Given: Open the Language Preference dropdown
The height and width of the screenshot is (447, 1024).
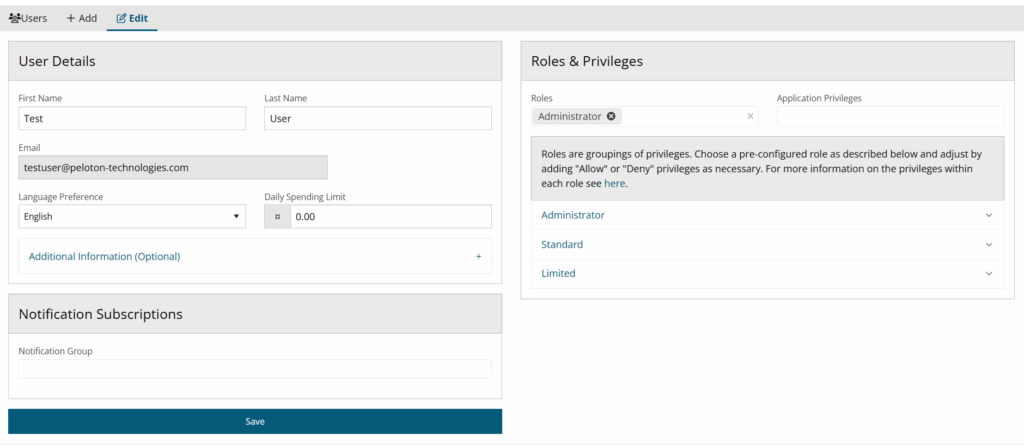Looking at the screenshot, I should click(131, 216).
